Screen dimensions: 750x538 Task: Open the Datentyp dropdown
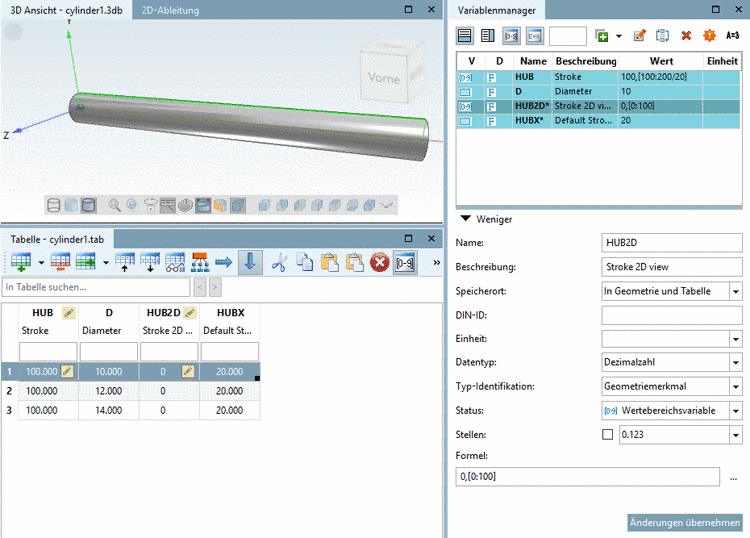[x=736, y=363]
